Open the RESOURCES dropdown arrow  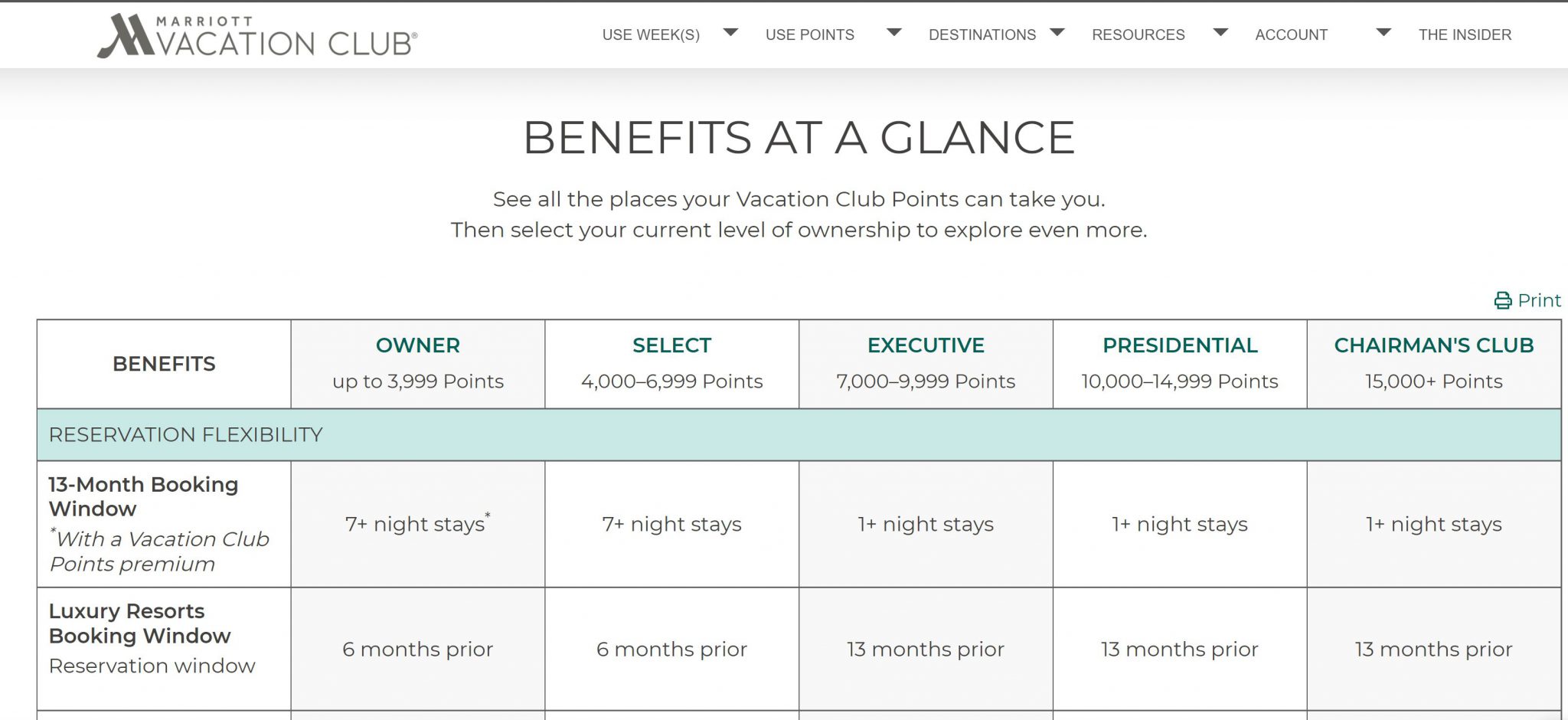(x=1220, y=32)
